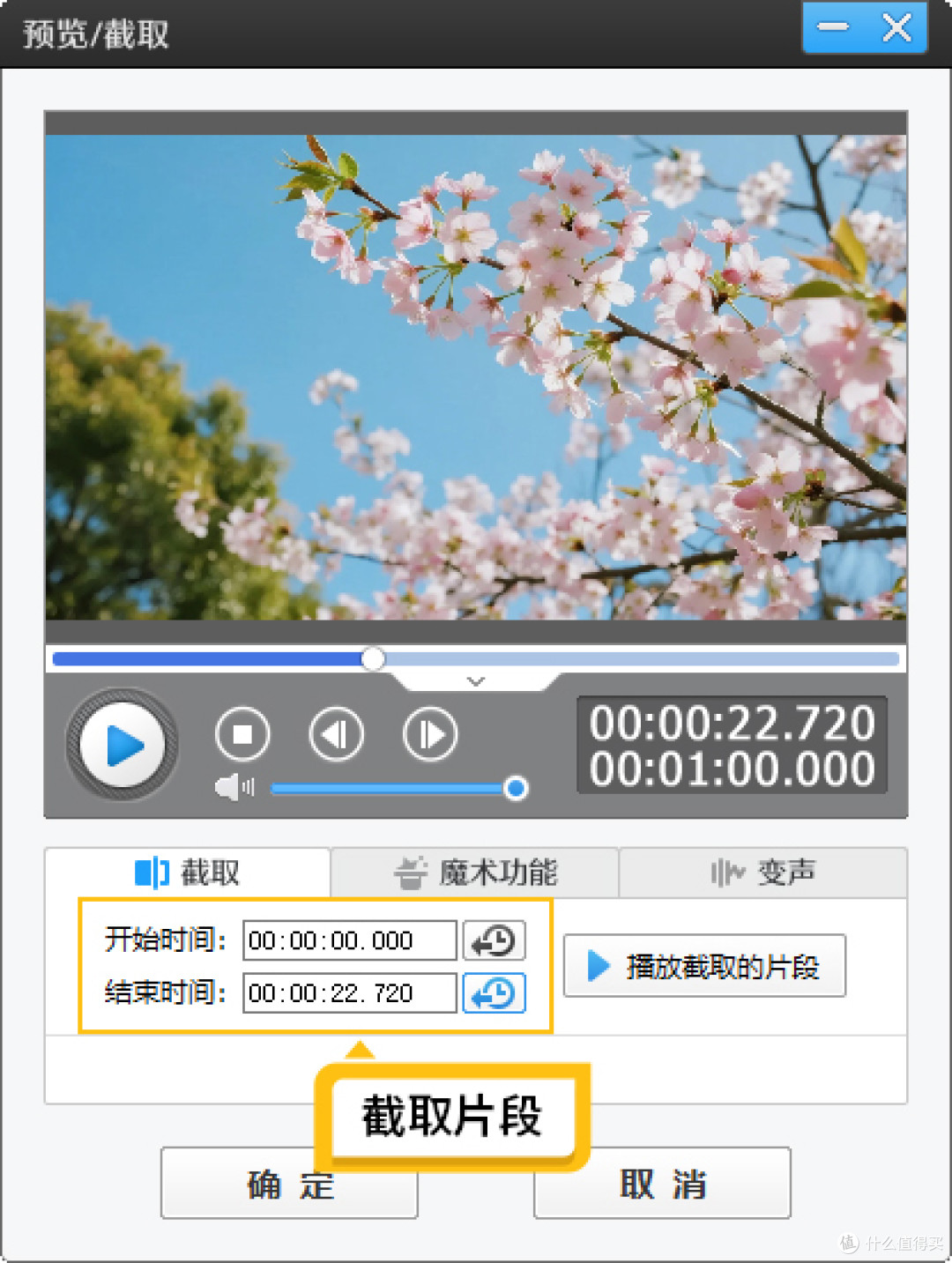Switch to the 截取 tab
Viewport: 952px width, 1263px height.
tap(188, 873)
